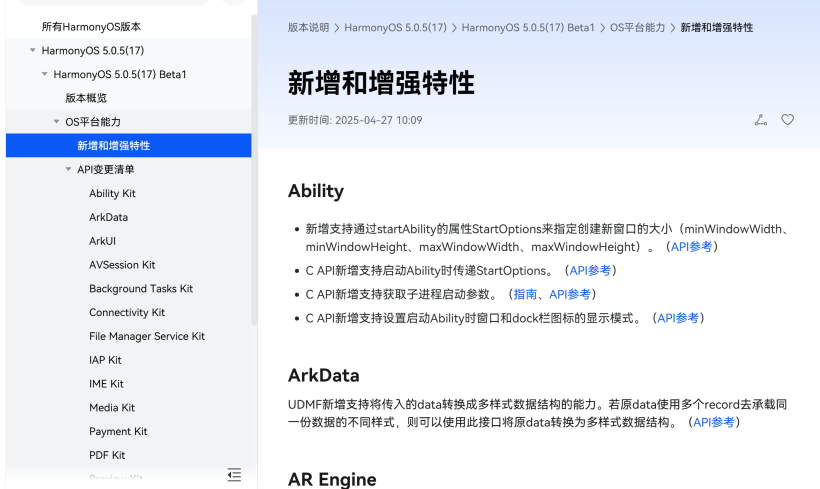Image resolution: width=820 pixels, height=489 pixels.
Task: Click the share icon beside update time
Action: 760,120
